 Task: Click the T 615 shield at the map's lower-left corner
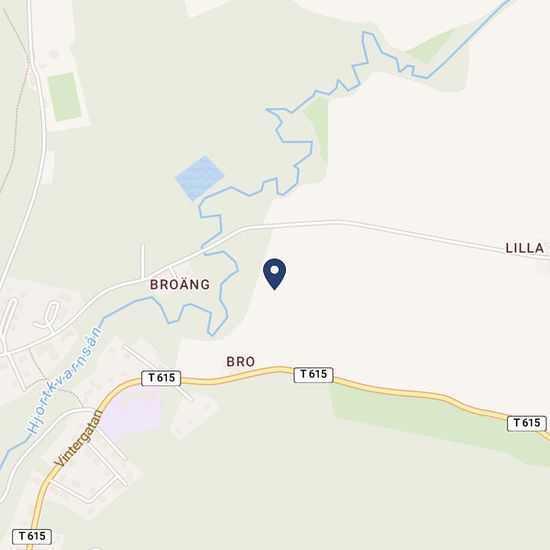tap(32, 536)
